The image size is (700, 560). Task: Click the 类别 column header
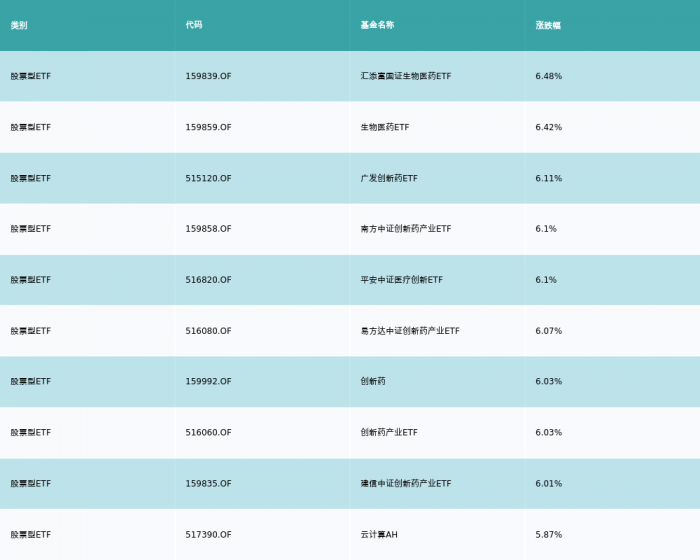(19, 25)
